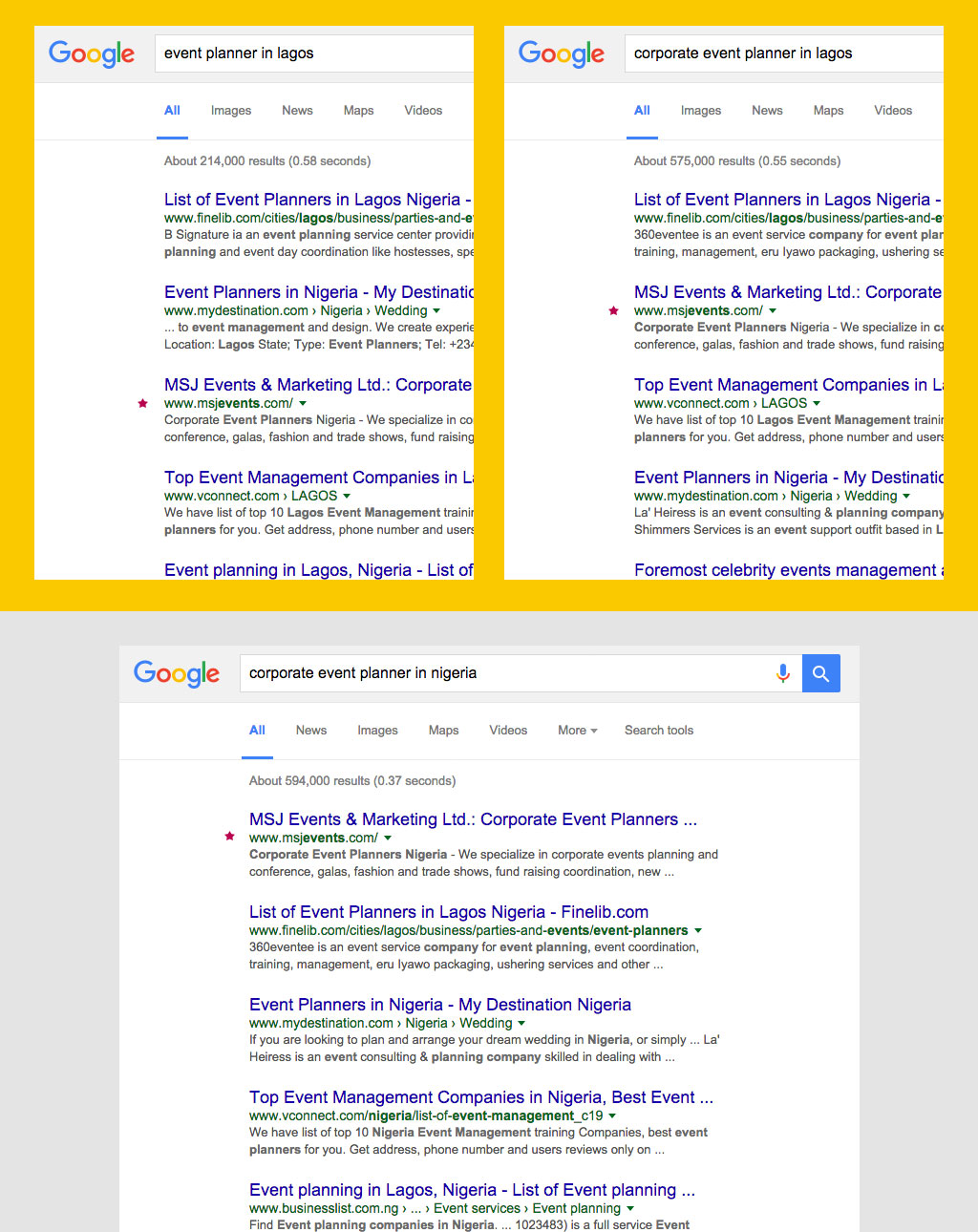
Task: Open 'Event planning in Lagos, Nigeria - List of' in 'event planner in lagos' panel
Action: coord(319,570)
